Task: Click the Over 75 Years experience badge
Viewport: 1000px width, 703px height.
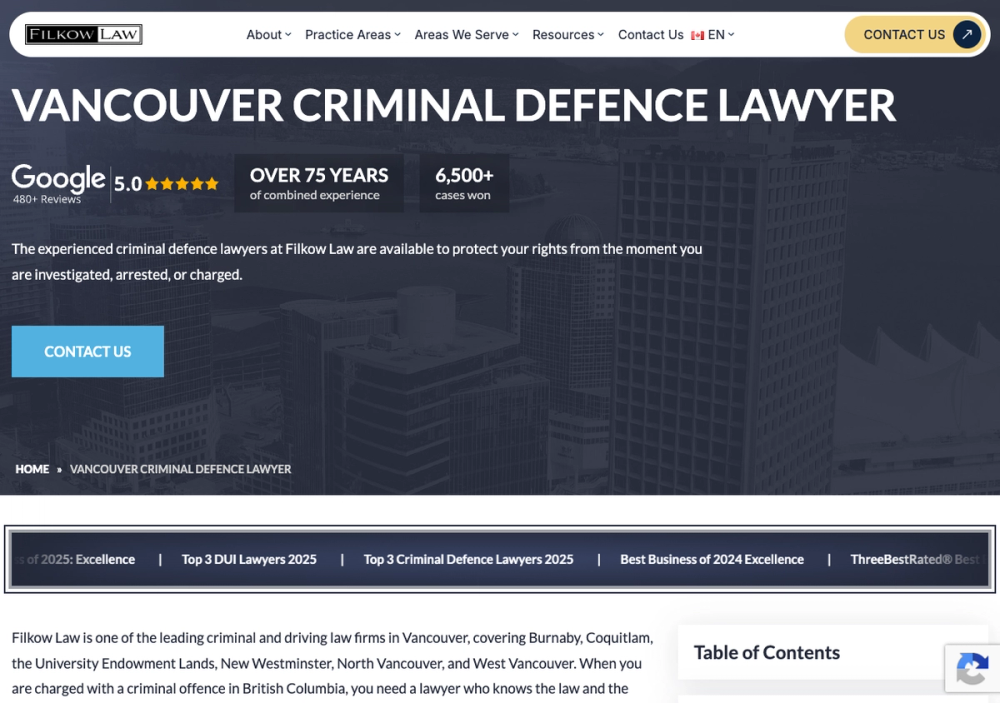Action: pos(319,183)
